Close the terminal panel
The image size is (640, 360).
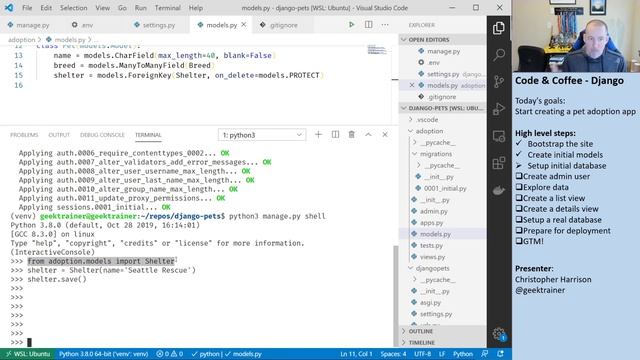[x=385, y=135]
